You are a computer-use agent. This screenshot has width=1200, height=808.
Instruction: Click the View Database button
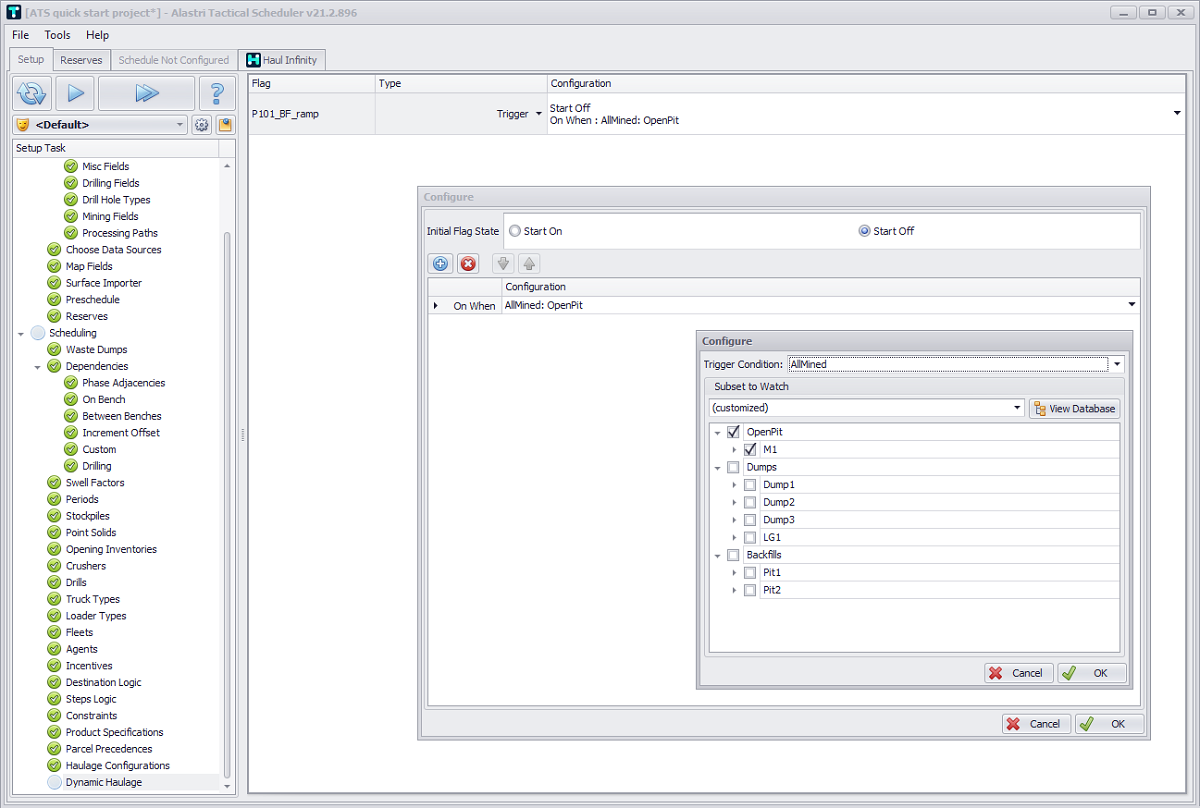(1074, 408)
